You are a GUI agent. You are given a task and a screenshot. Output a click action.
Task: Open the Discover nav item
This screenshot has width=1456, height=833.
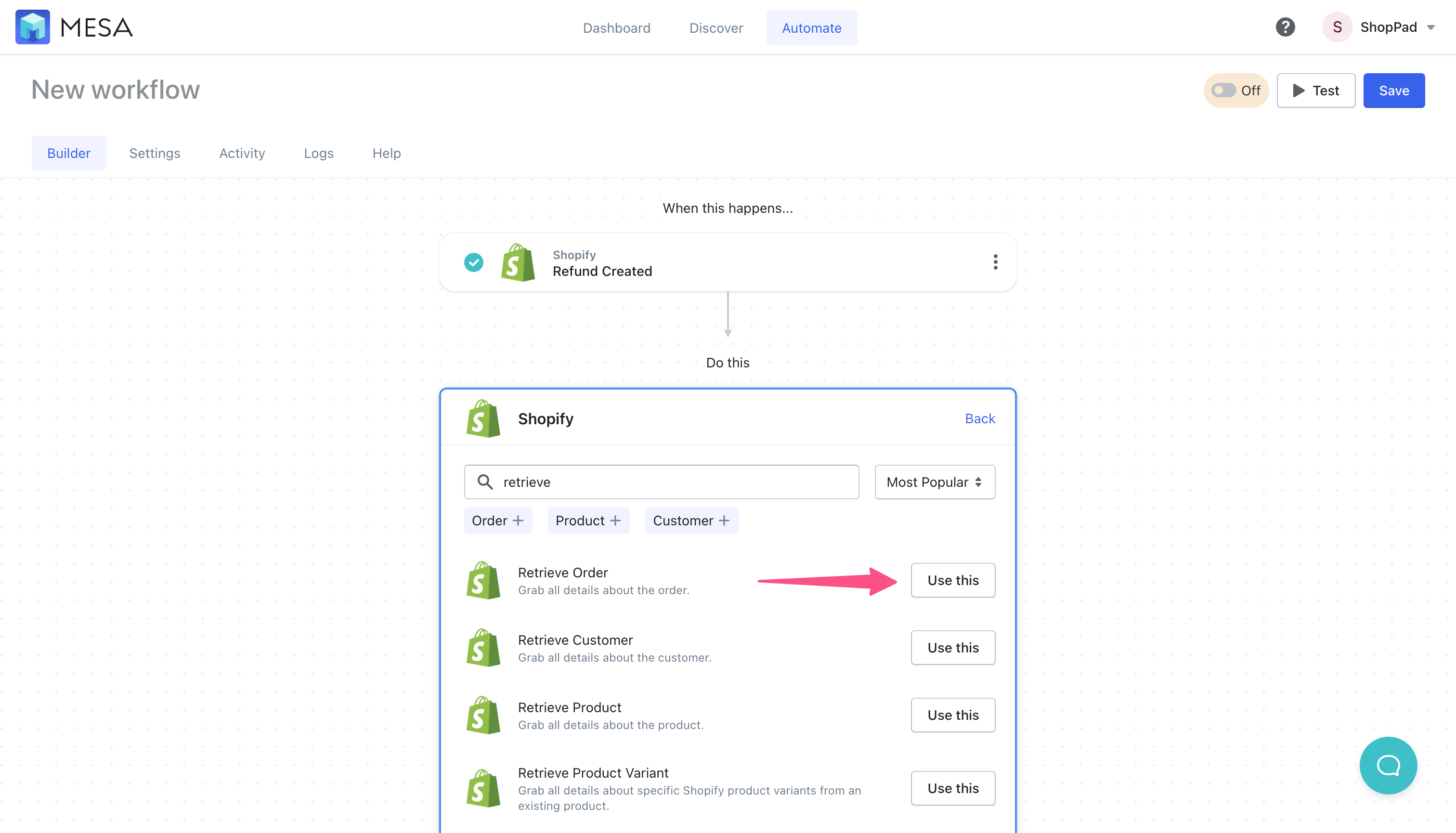coord(715,27)
